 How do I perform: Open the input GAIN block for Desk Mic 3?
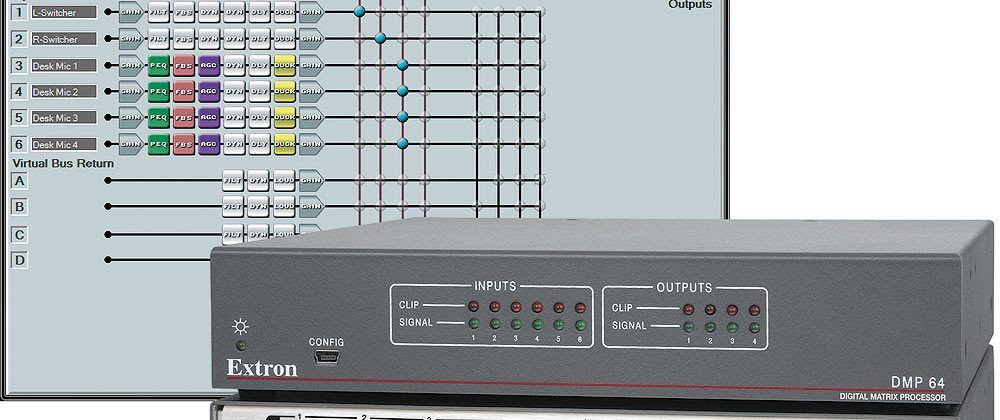pos(131,118)
